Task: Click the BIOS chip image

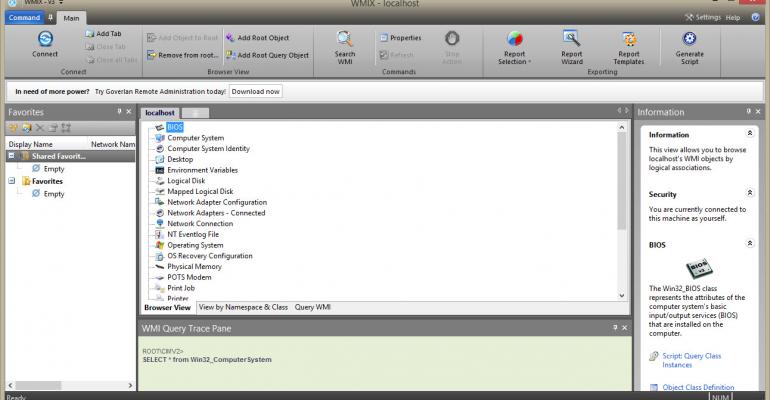Action: click(x=699, y=268)
